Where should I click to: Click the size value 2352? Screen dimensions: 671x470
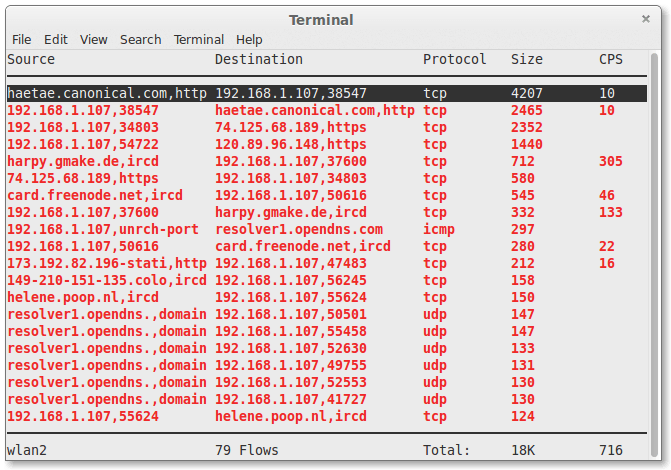tap(527, 128)
